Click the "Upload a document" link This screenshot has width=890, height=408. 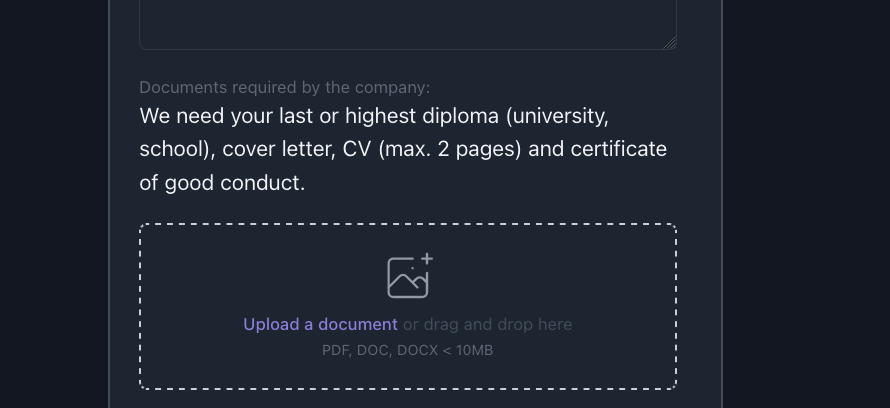pyautogui.click(x=320, y=324)
